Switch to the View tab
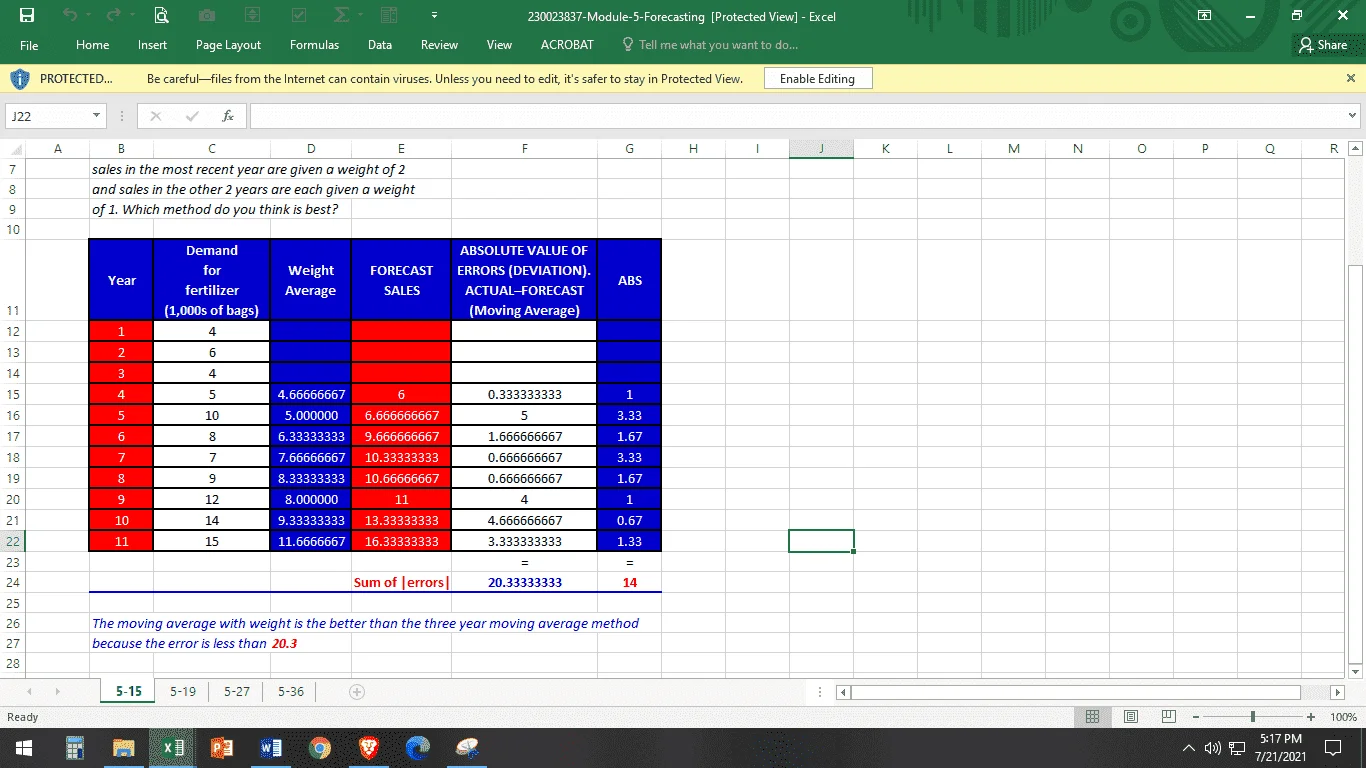The image size is (1366, 768). pos(499,45)
